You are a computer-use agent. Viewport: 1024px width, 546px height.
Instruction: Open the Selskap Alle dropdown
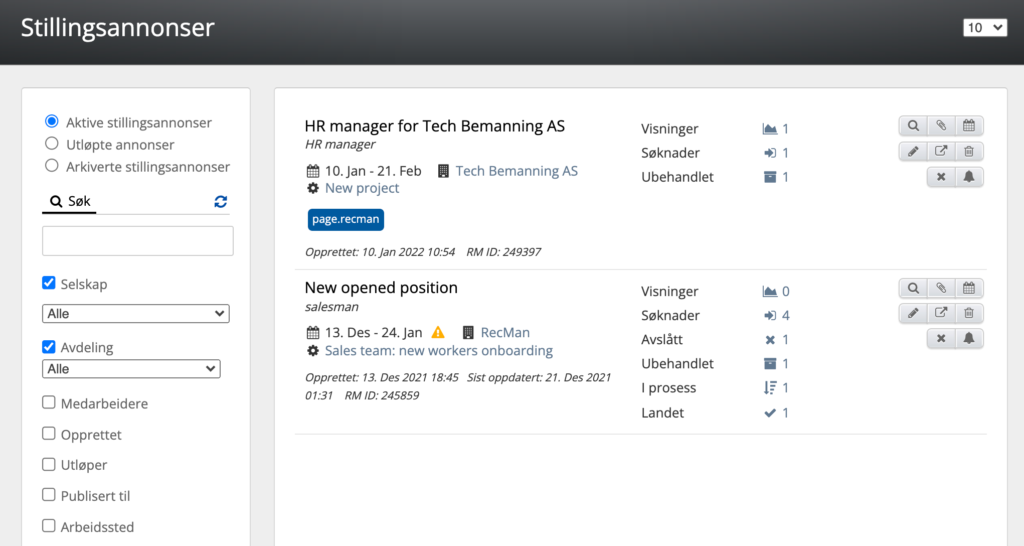pyautogui.click(x=136, y=313)
